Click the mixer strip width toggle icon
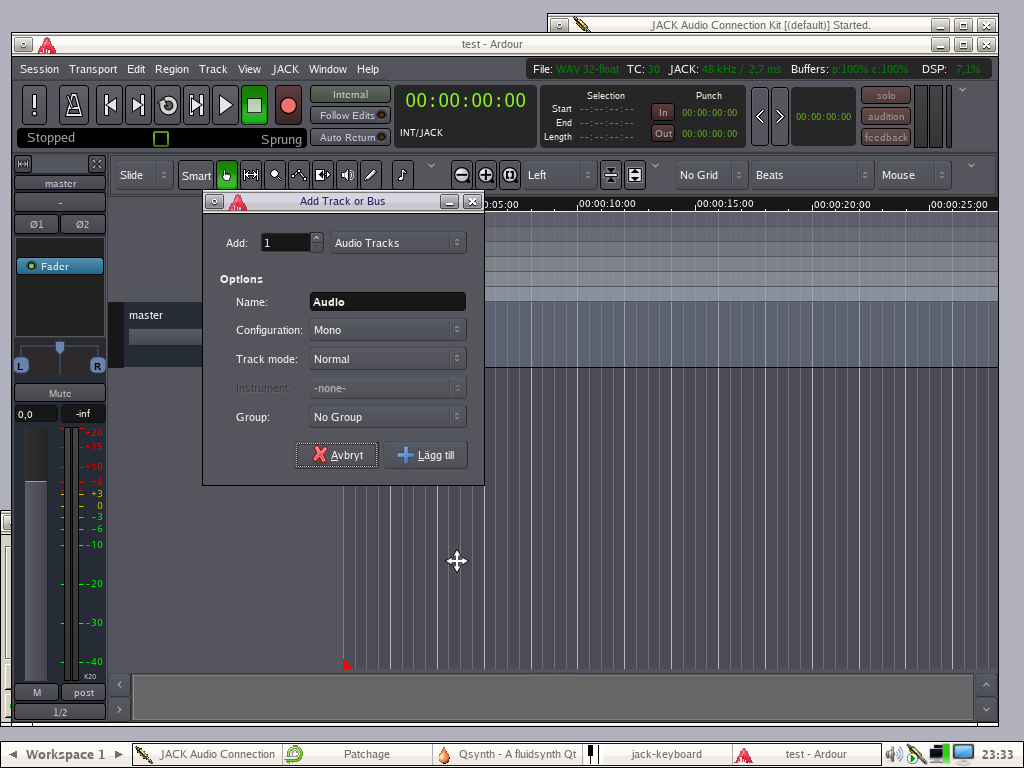This screenshot has height=768, width=1024. click(23, 163)
